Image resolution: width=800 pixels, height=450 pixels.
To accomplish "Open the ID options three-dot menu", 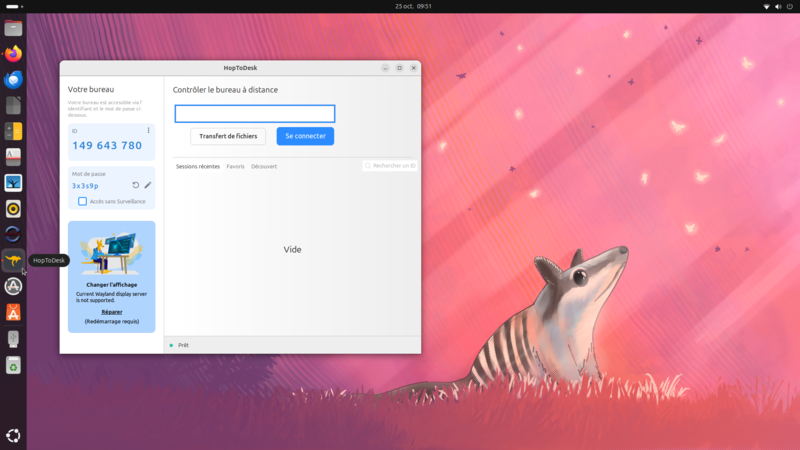I will click(148, 131).
